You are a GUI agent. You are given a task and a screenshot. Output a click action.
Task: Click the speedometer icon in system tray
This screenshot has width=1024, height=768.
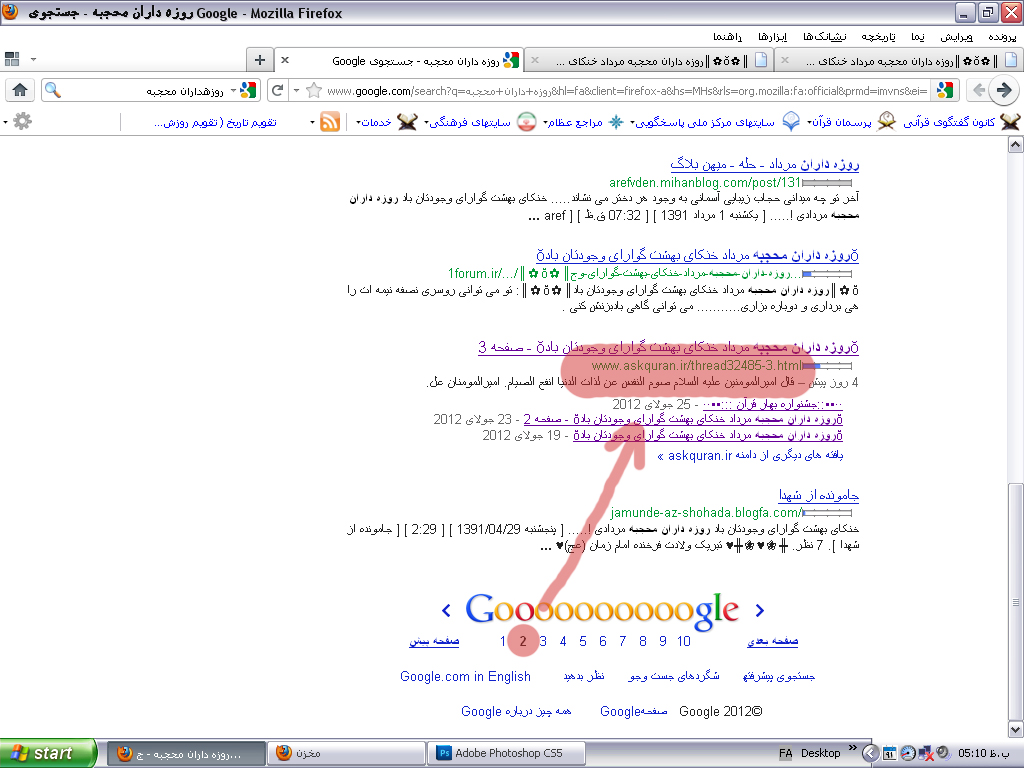tap(908, 753)
